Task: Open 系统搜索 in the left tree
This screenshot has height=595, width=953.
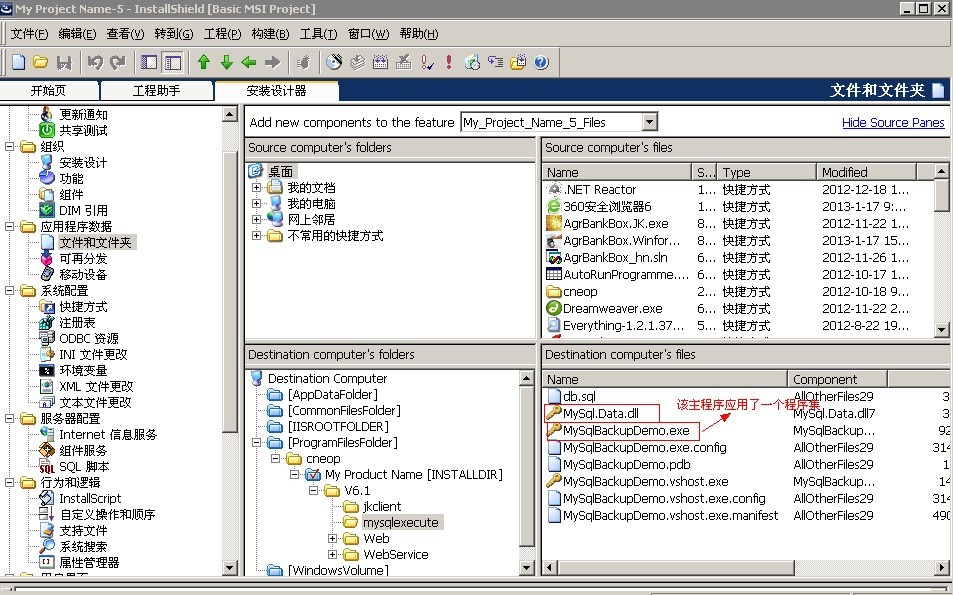Action: click(83, 546)
